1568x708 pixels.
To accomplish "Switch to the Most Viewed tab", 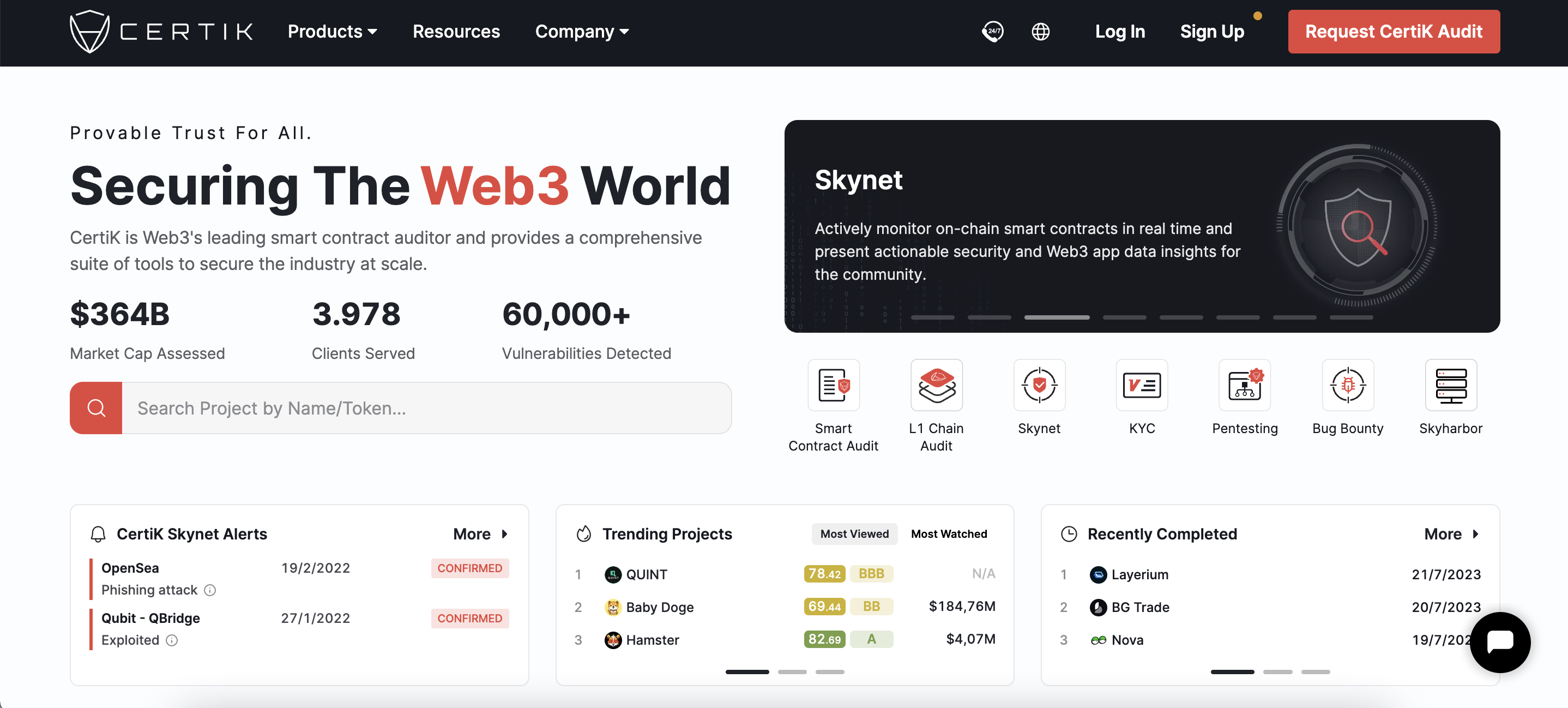I will pyautogui.click(x=854, y=534).
